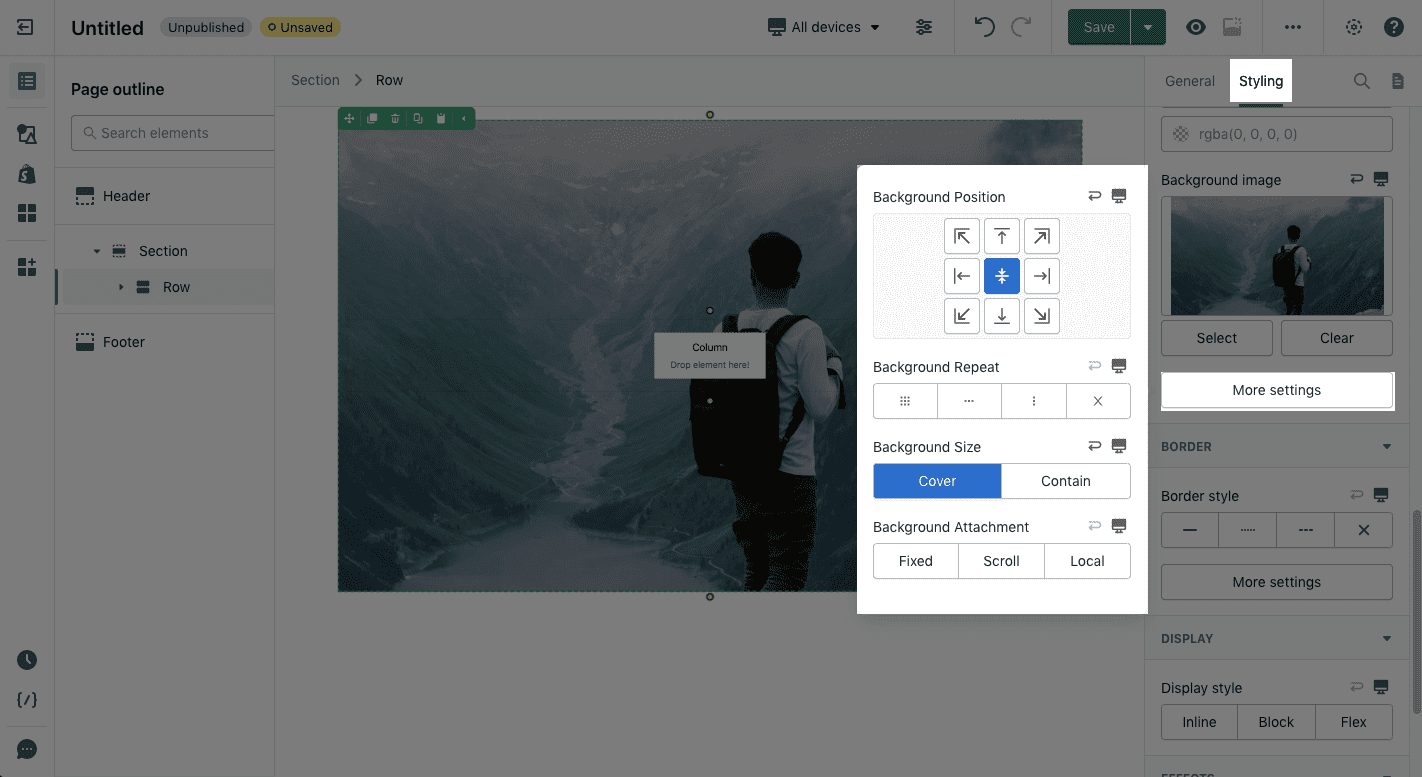Viewport: 1422px width, 777px height.
Task: Exit the editor using the top-left icon
Action: click(25, 27)
